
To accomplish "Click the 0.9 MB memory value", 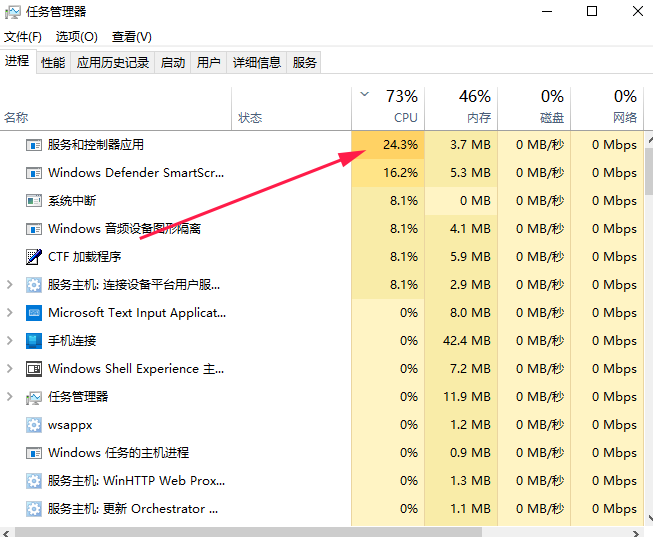I will pyautogui.click(x=470, y=452).
